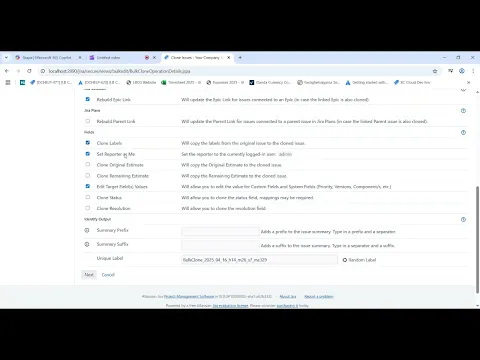Click the Summary Suffix row icon
This screenshot has height=360, width=480.
87,244
